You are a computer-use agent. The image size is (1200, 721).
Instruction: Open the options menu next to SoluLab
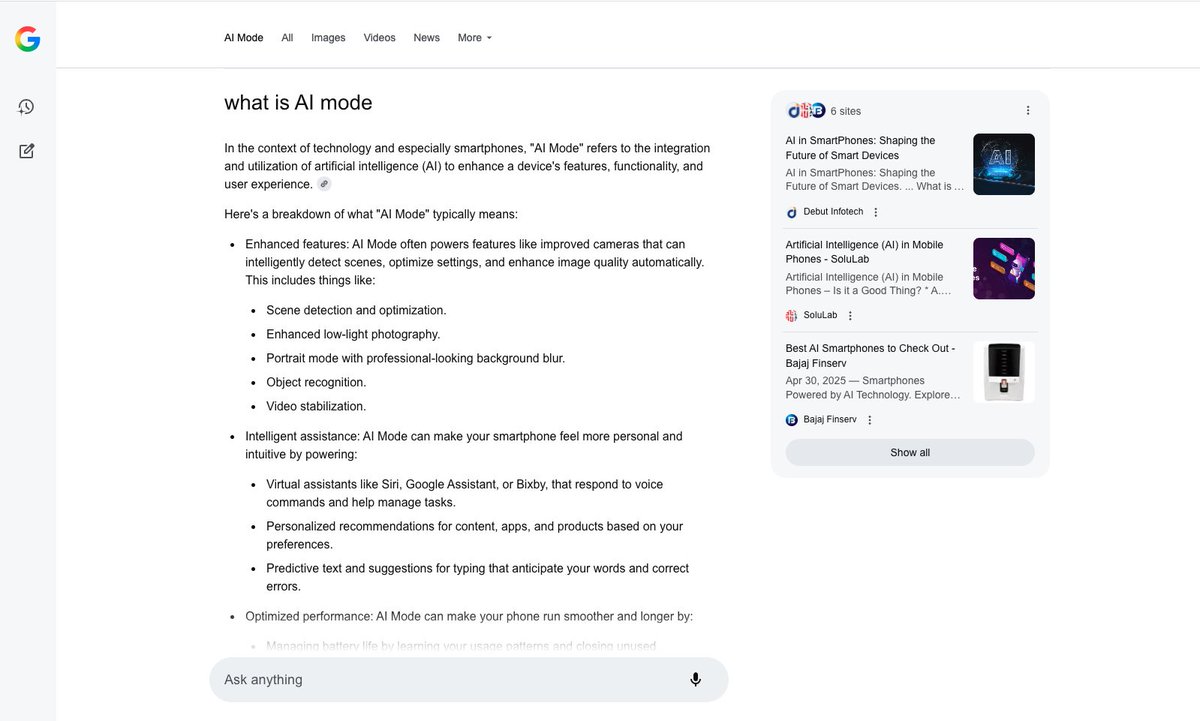click(x=850, y=316)
